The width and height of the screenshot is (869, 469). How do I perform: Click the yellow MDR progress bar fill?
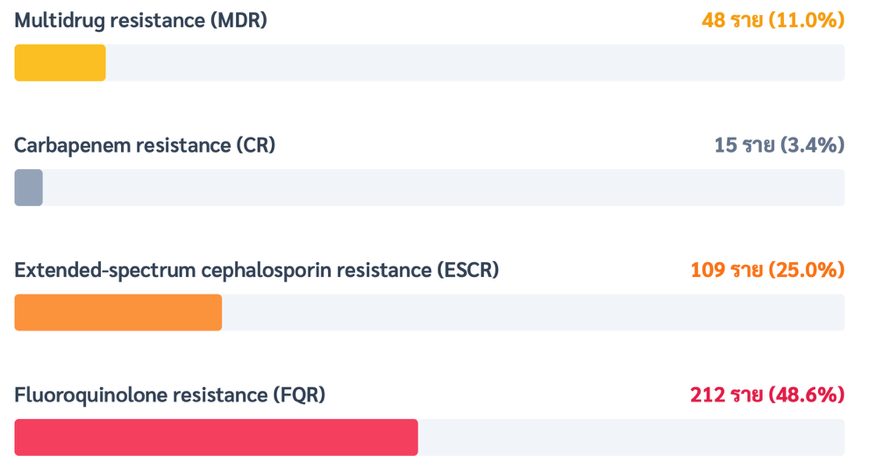[60, 63]
